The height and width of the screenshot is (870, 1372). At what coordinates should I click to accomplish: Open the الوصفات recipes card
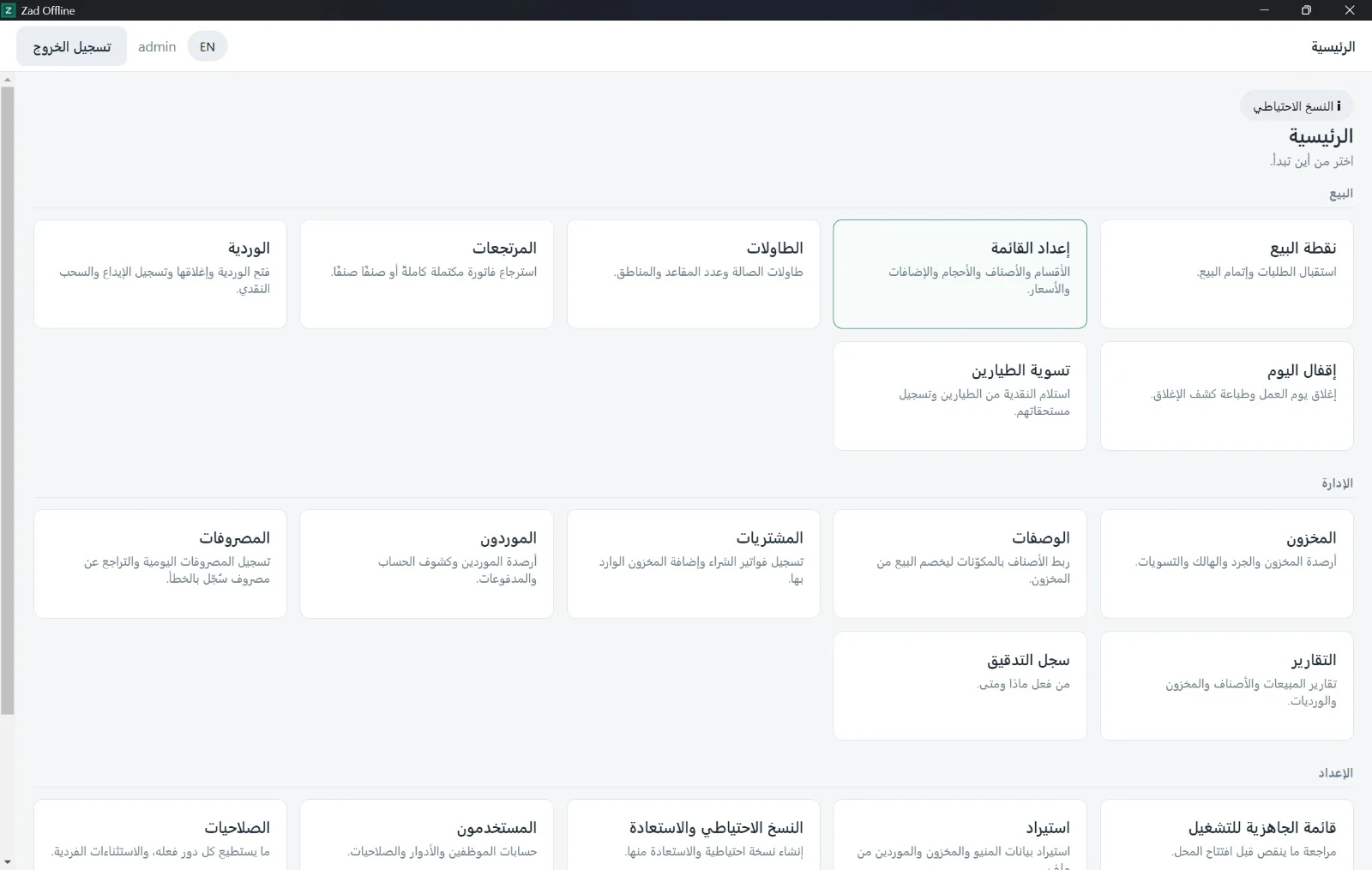click(960, 564)
